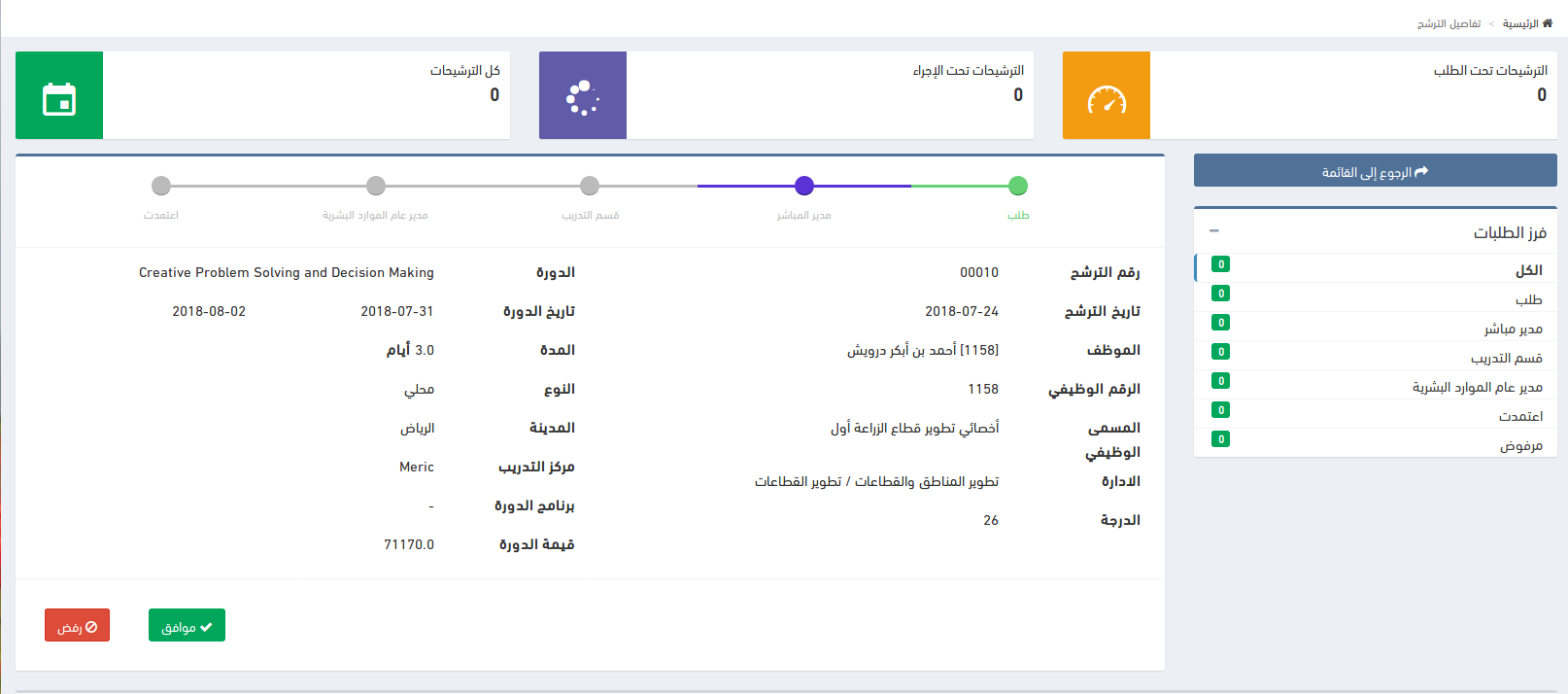Click the green طلب step circle

click(x=1018, y=186)
